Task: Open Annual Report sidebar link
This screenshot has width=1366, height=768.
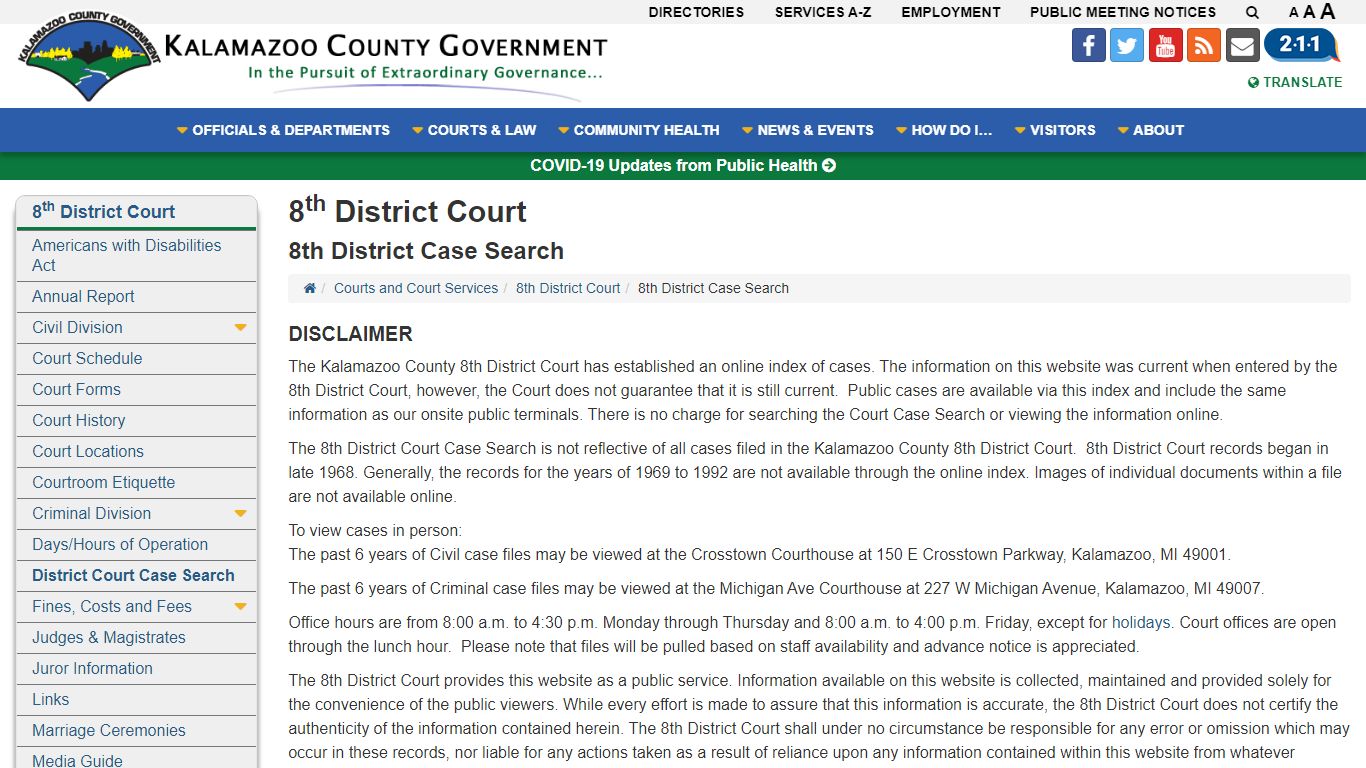Action: (83, 297)
